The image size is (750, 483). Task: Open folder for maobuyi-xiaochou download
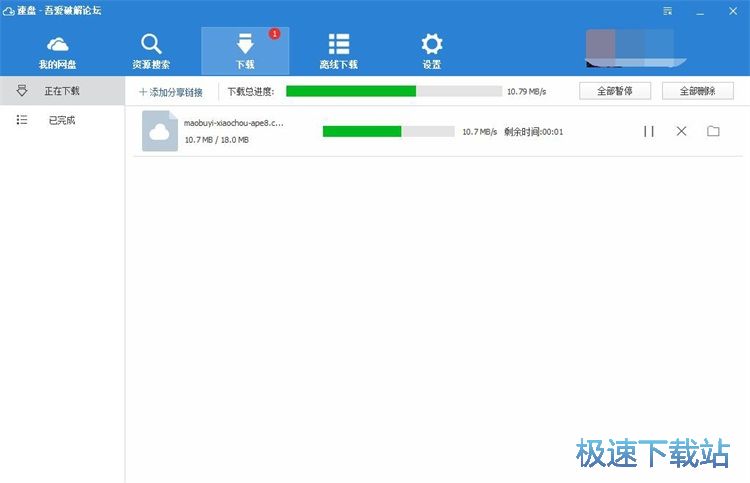coord(713,131)
